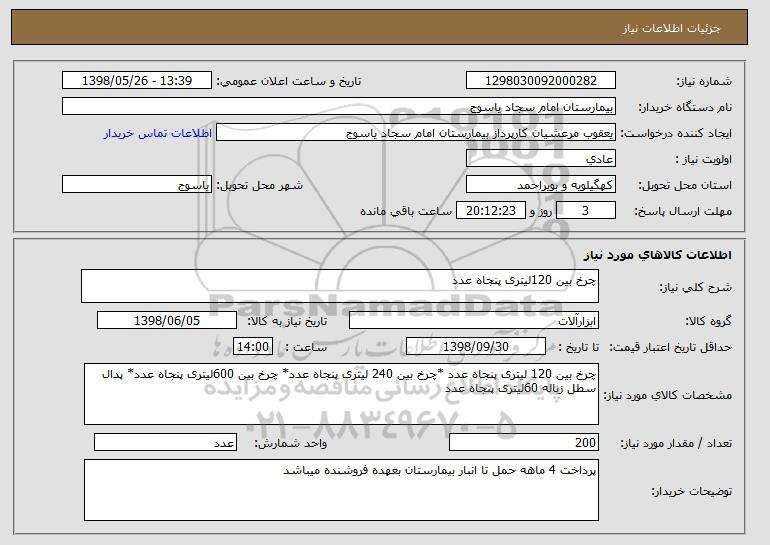
Task: Click the header title جزئیات اطلاعات نیاز
Action: coord(671,28)
